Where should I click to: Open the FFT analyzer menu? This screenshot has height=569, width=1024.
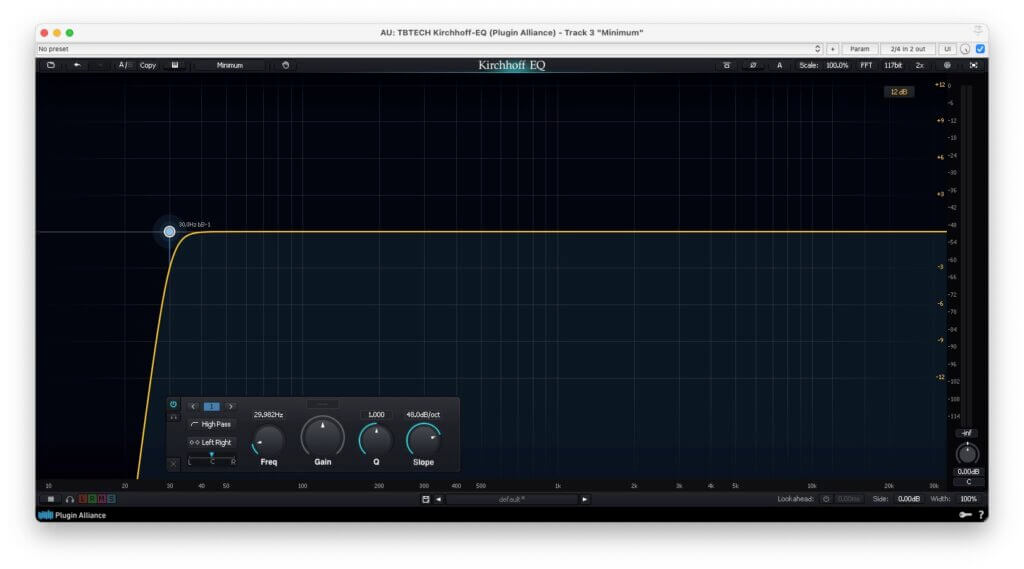tap(866, 65)
